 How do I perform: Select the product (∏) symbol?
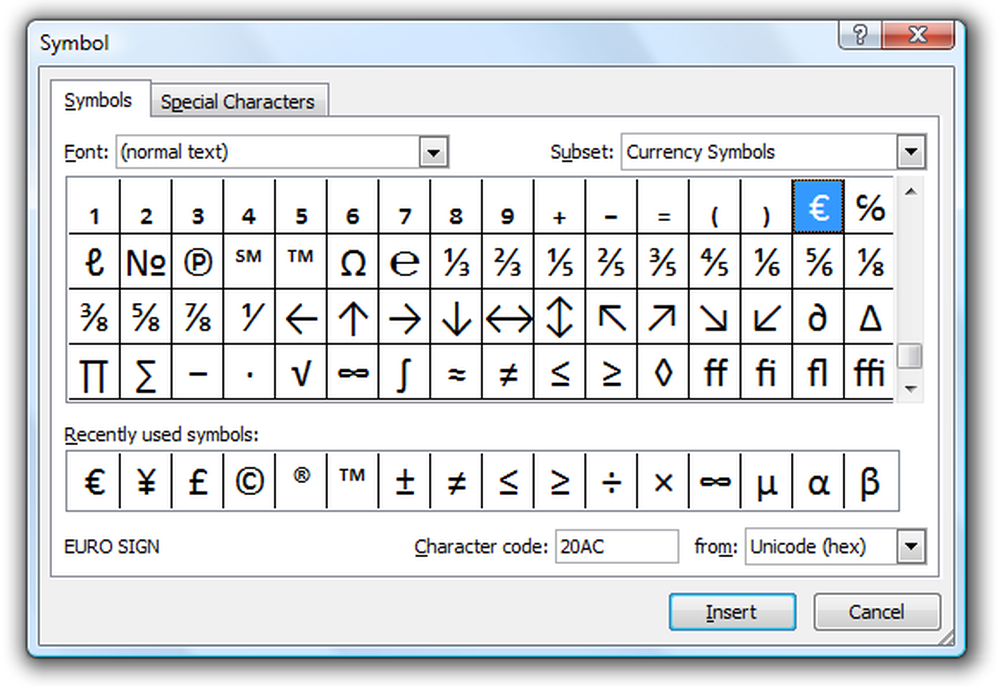pyautogui.click(x=94, y=372)
